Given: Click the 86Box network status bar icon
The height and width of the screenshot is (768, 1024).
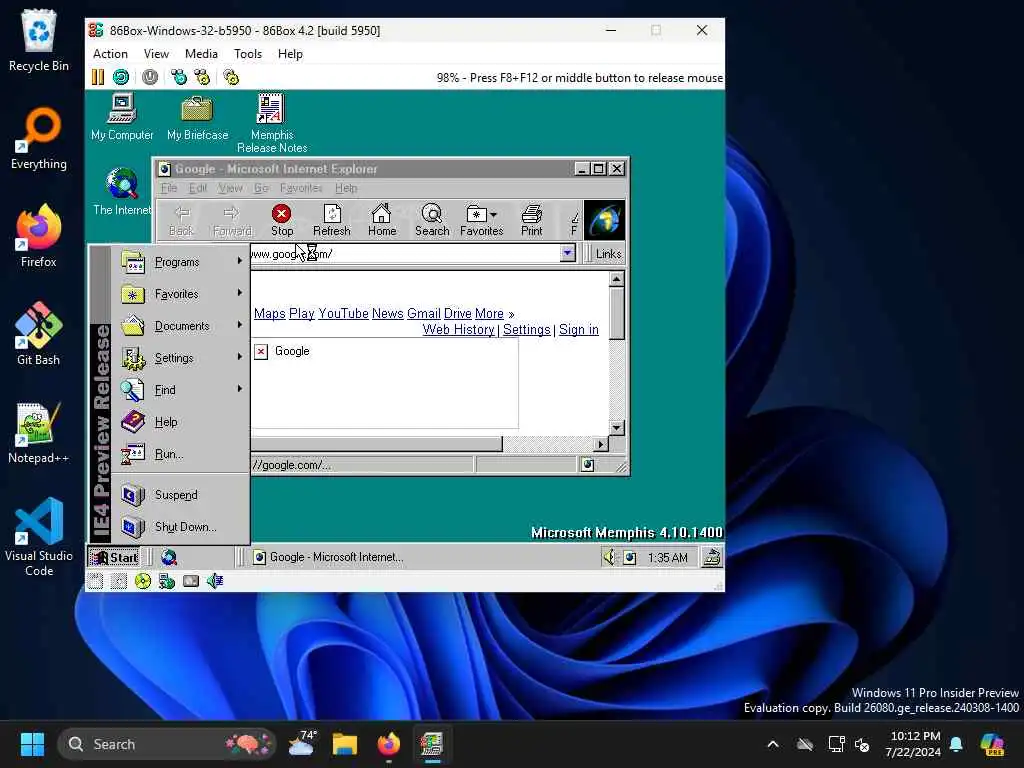Looking at the screenshot, I should (167, 581).
